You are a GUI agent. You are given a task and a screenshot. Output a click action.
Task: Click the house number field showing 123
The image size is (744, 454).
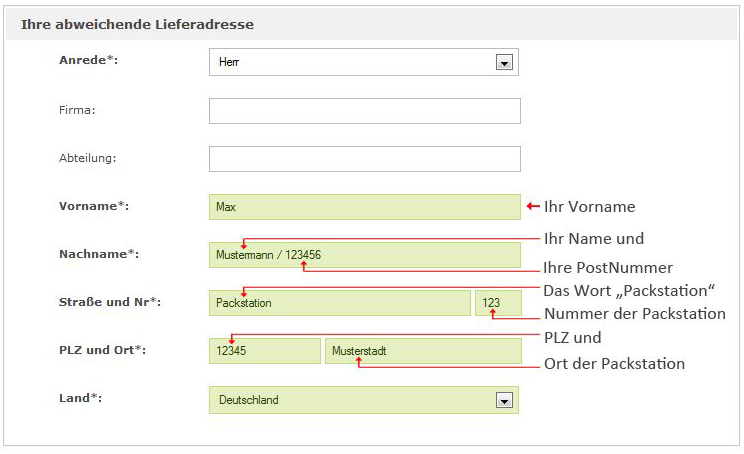pyautogui.click(x=498, y=303)
